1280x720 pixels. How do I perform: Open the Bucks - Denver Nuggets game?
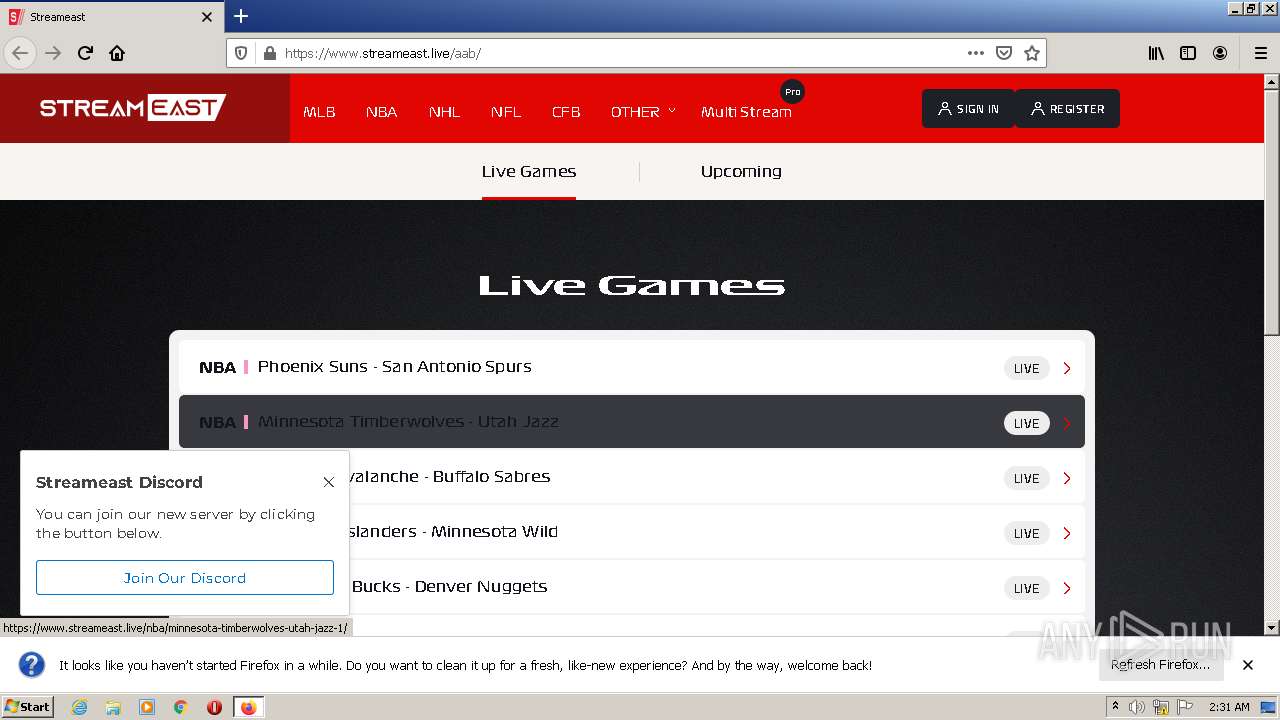(631, 587)
